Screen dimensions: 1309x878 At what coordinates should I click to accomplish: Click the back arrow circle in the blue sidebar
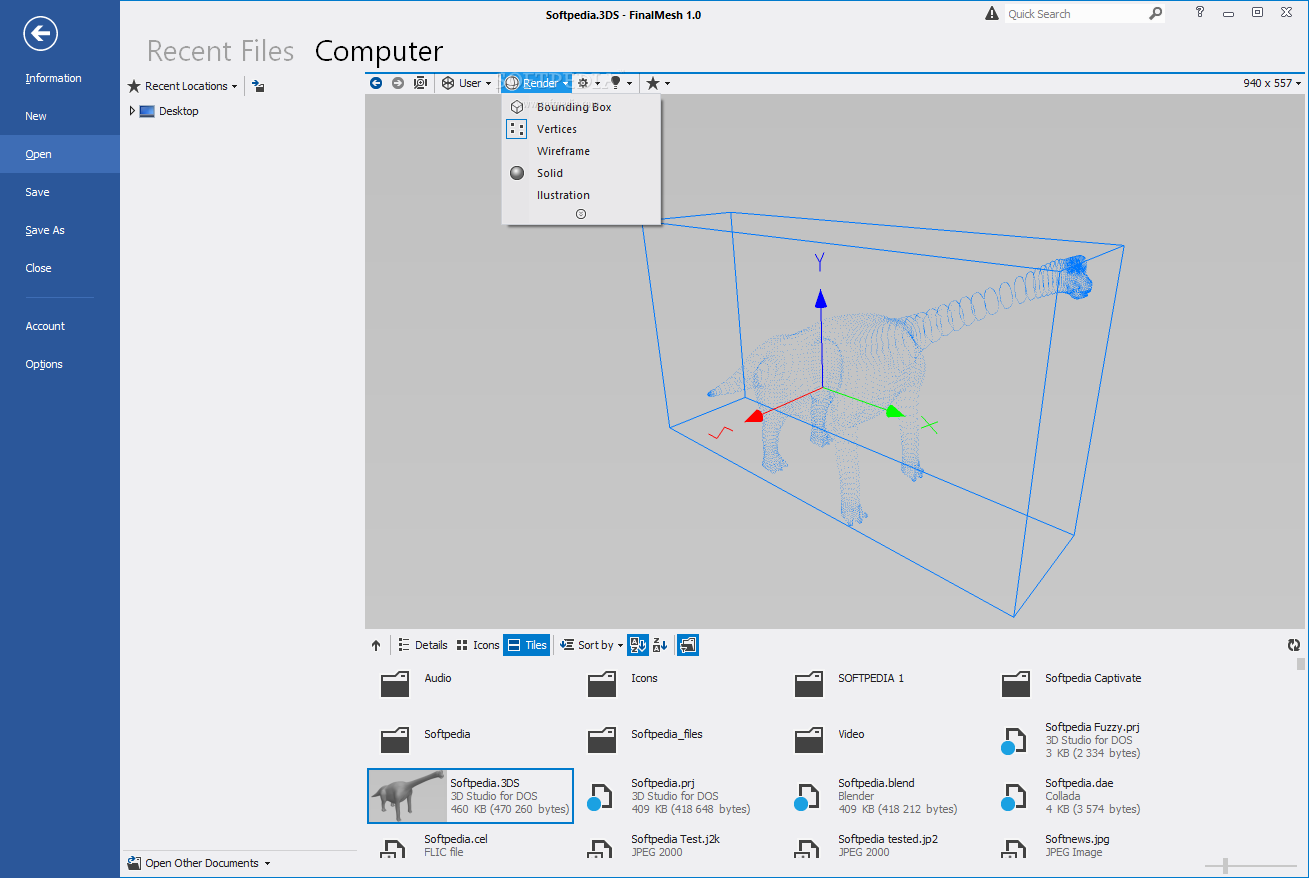[x=40, y=35]
